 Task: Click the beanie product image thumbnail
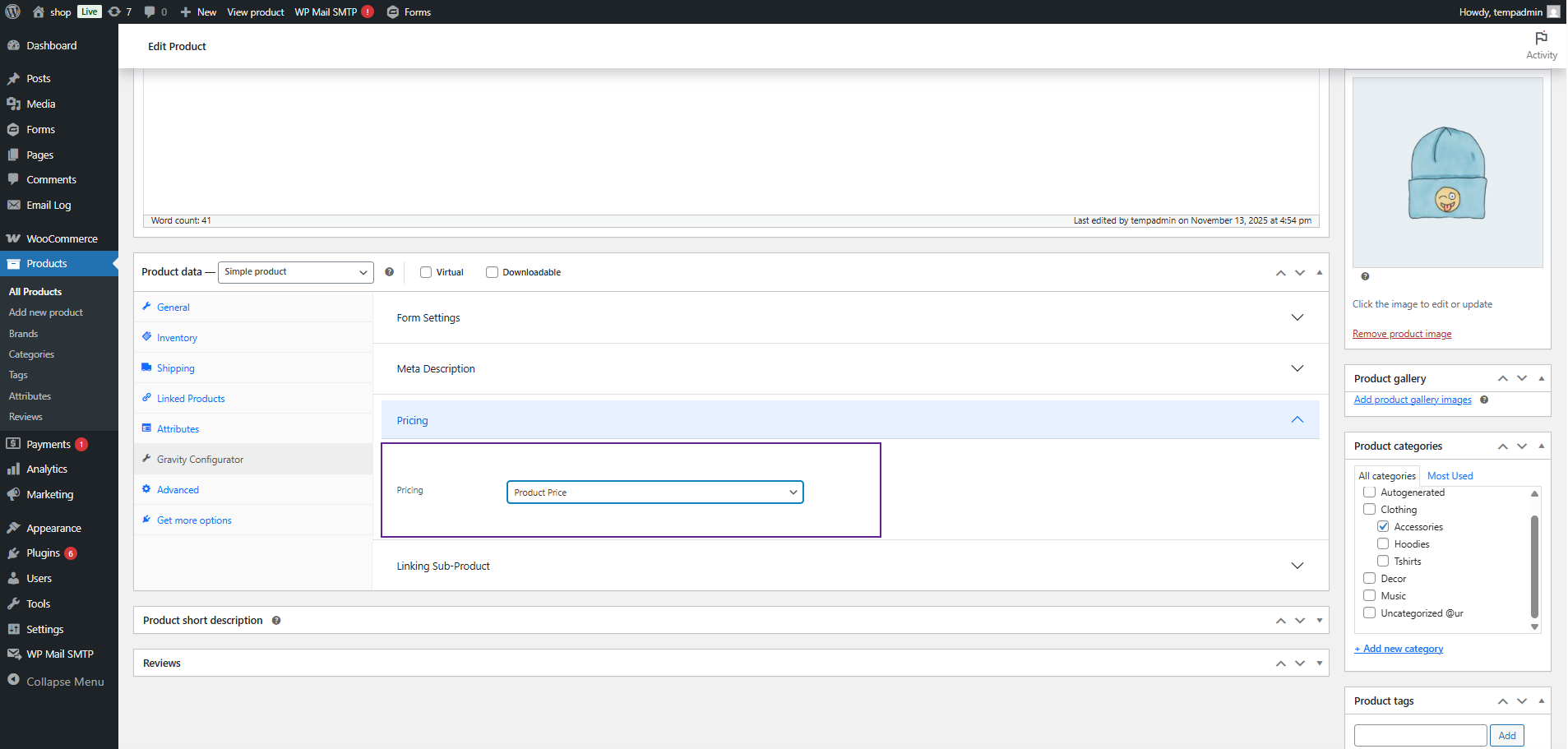coord(1447,173)
